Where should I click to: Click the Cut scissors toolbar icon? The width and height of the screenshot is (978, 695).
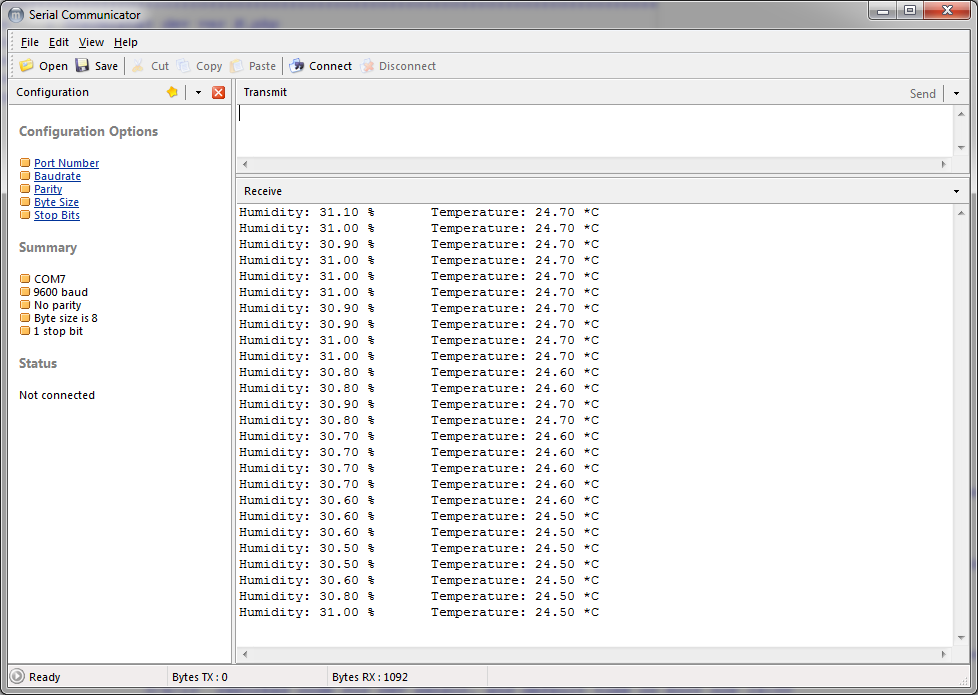(x=139, y=66)
